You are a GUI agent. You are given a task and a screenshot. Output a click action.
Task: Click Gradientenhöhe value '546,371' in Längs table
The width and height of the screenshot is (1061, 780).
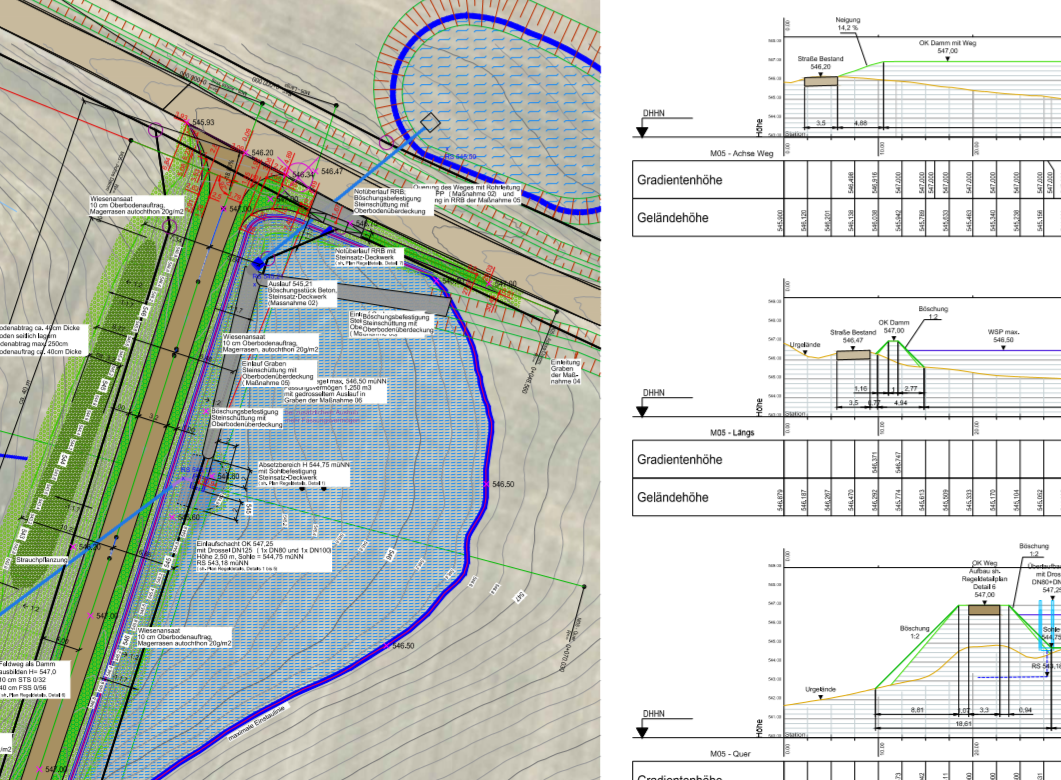[875, 461]
